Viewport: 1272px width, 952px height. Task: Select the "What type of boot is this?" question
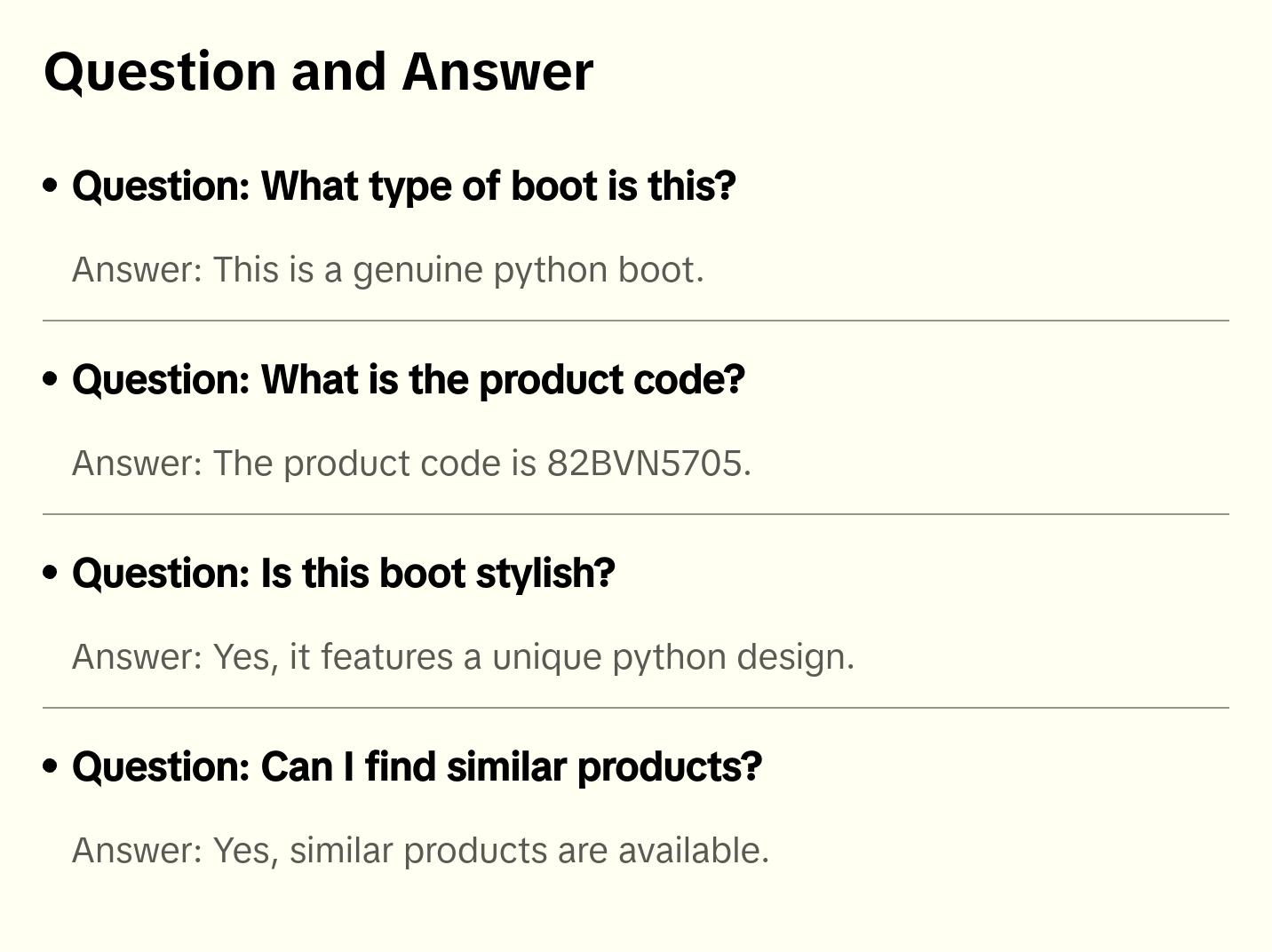coord(404,186)
